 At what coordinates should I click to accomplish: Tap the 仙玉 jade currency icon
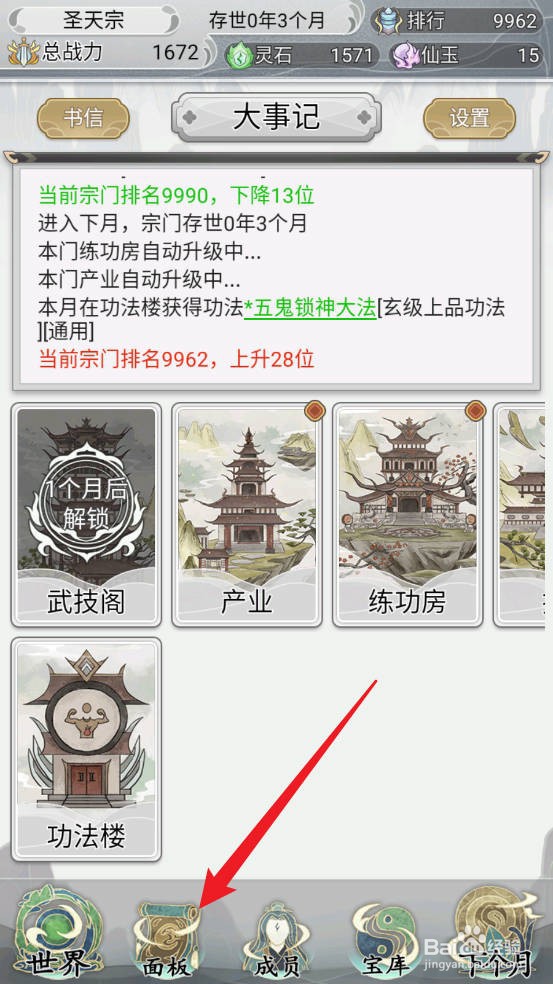coord(405,55)
